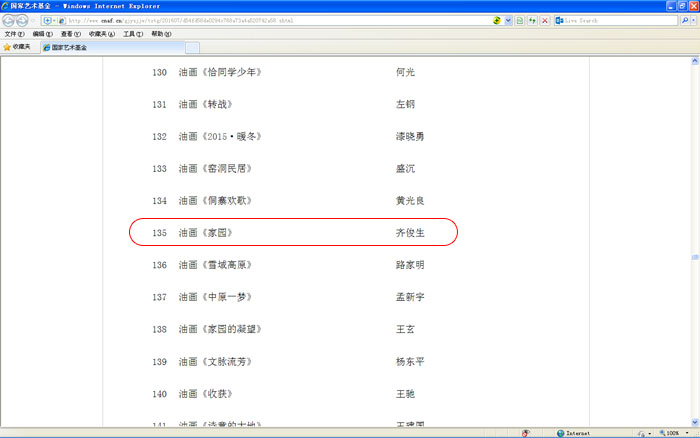Expand the address bar history dropdown

(508, 20)
